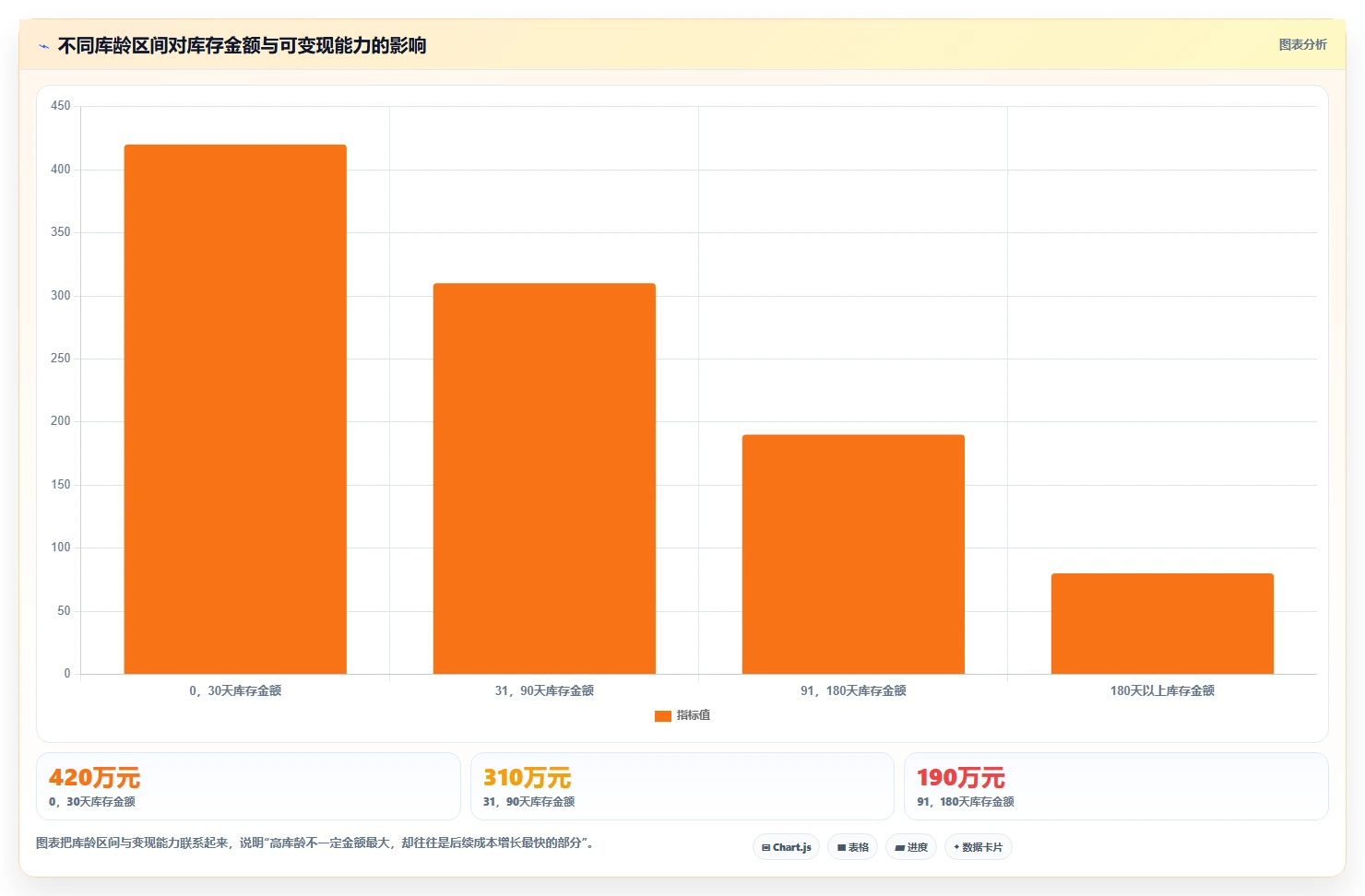Click the y-axis value 350
This screenshot has width=1365, height=896.
[61, 232]
